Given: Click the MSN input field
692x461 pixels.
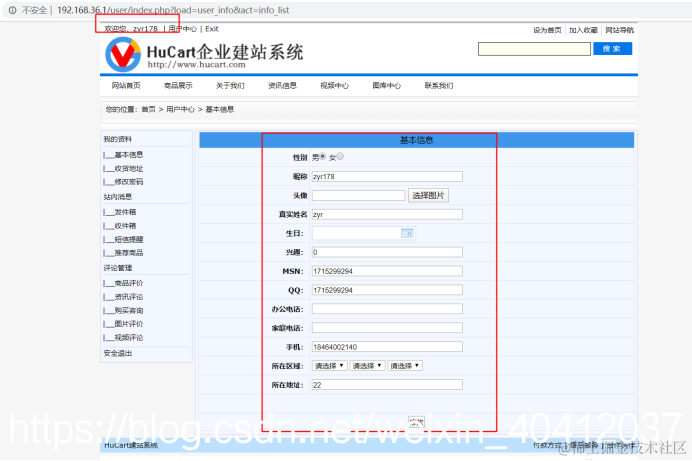Looking at the screenshot, I should click(x=387, y=271).
